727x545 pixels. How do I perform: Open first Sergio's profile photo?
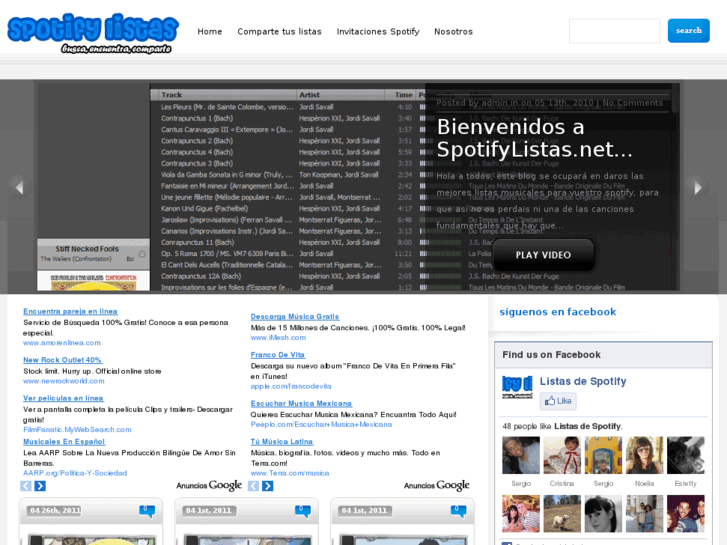(x=521, y=455)
